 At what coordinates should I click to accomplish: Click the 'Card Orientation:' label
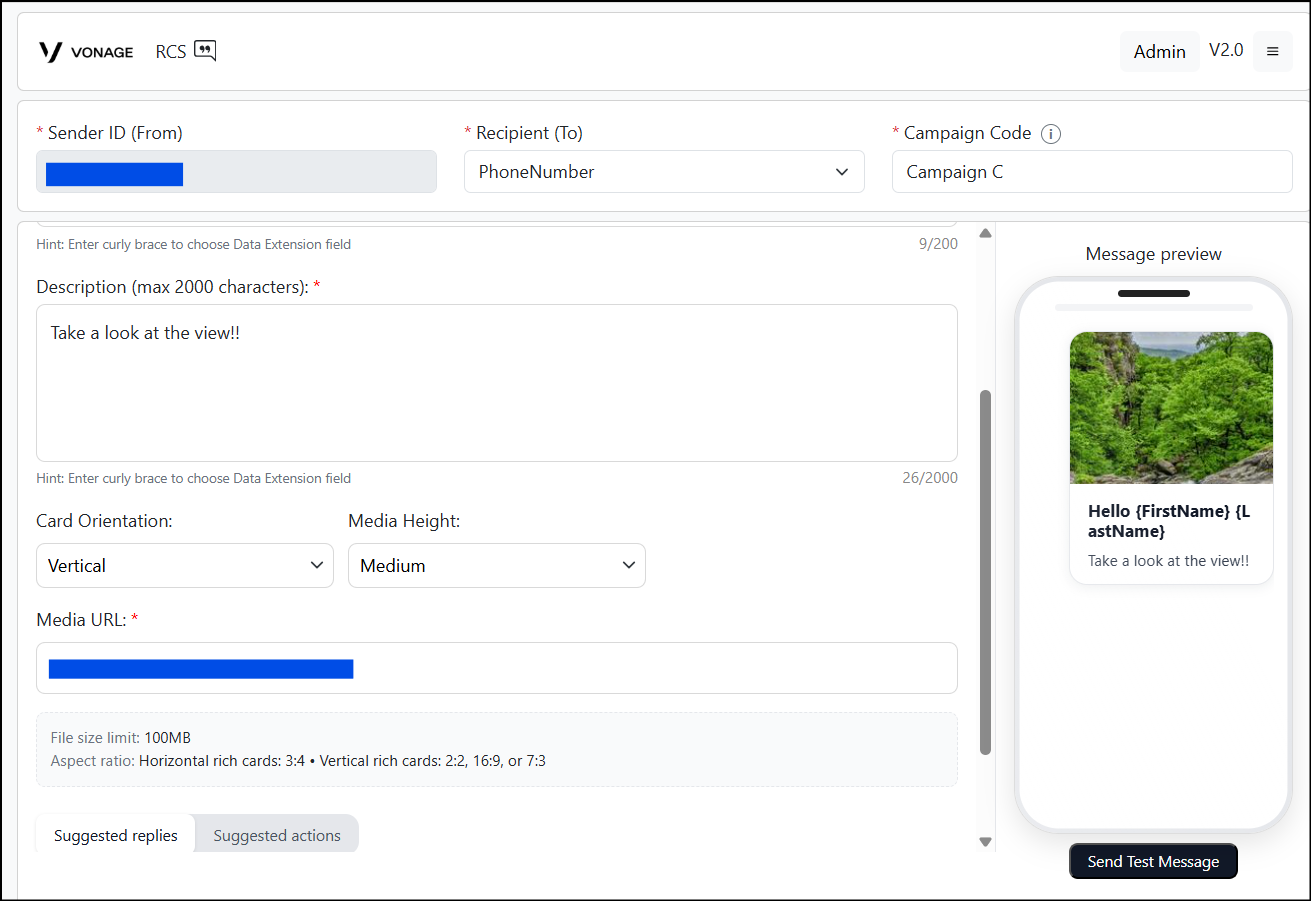coord(104,521)
